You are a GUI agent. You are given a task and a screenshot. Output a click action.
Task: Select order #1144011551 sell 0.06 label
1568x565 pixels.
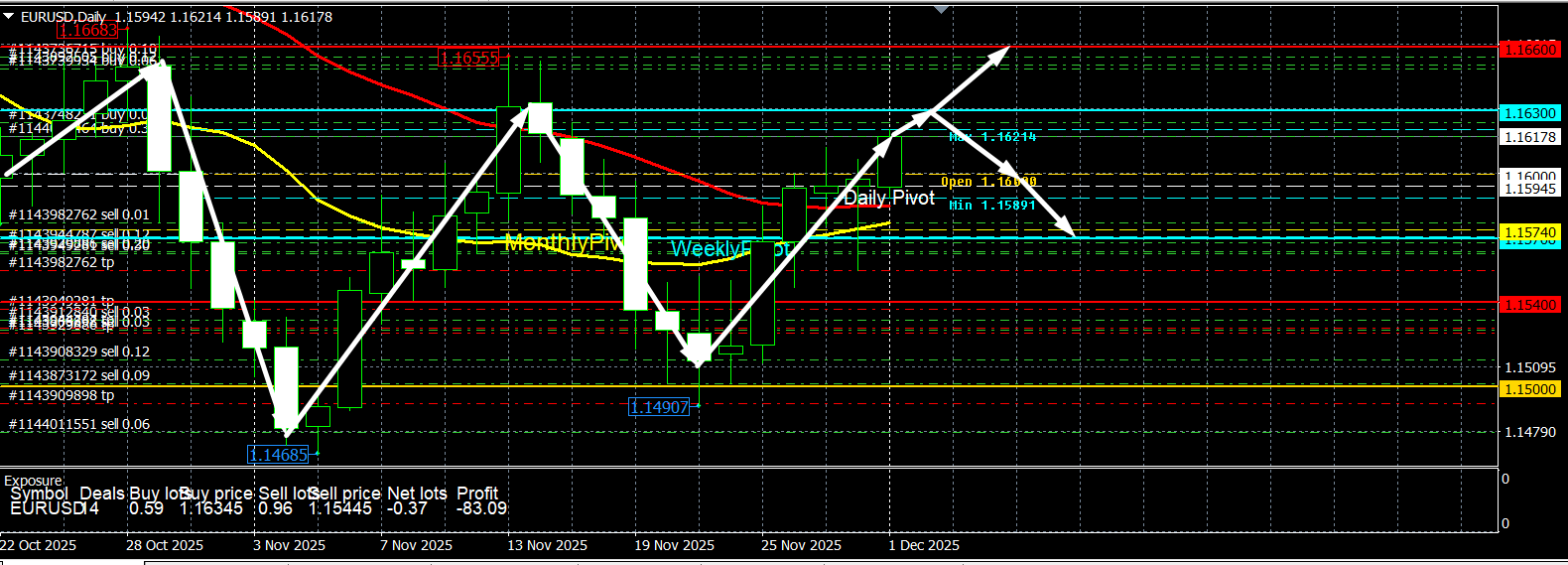click(x=79, y=424)
